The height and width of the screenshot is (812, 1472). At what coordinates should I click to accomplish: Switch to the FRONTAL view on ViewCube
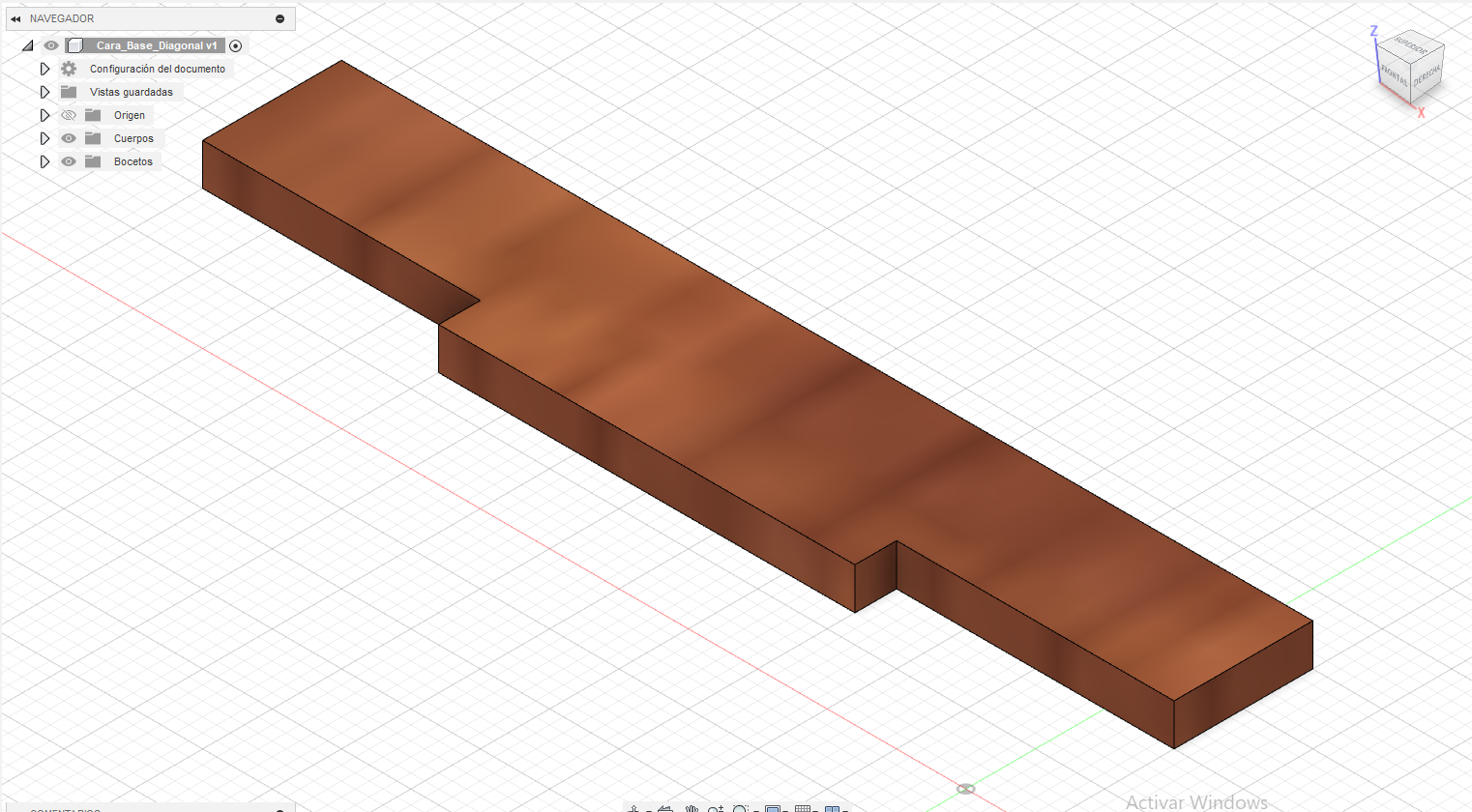pyautogui.click(x=1394, y=74)
